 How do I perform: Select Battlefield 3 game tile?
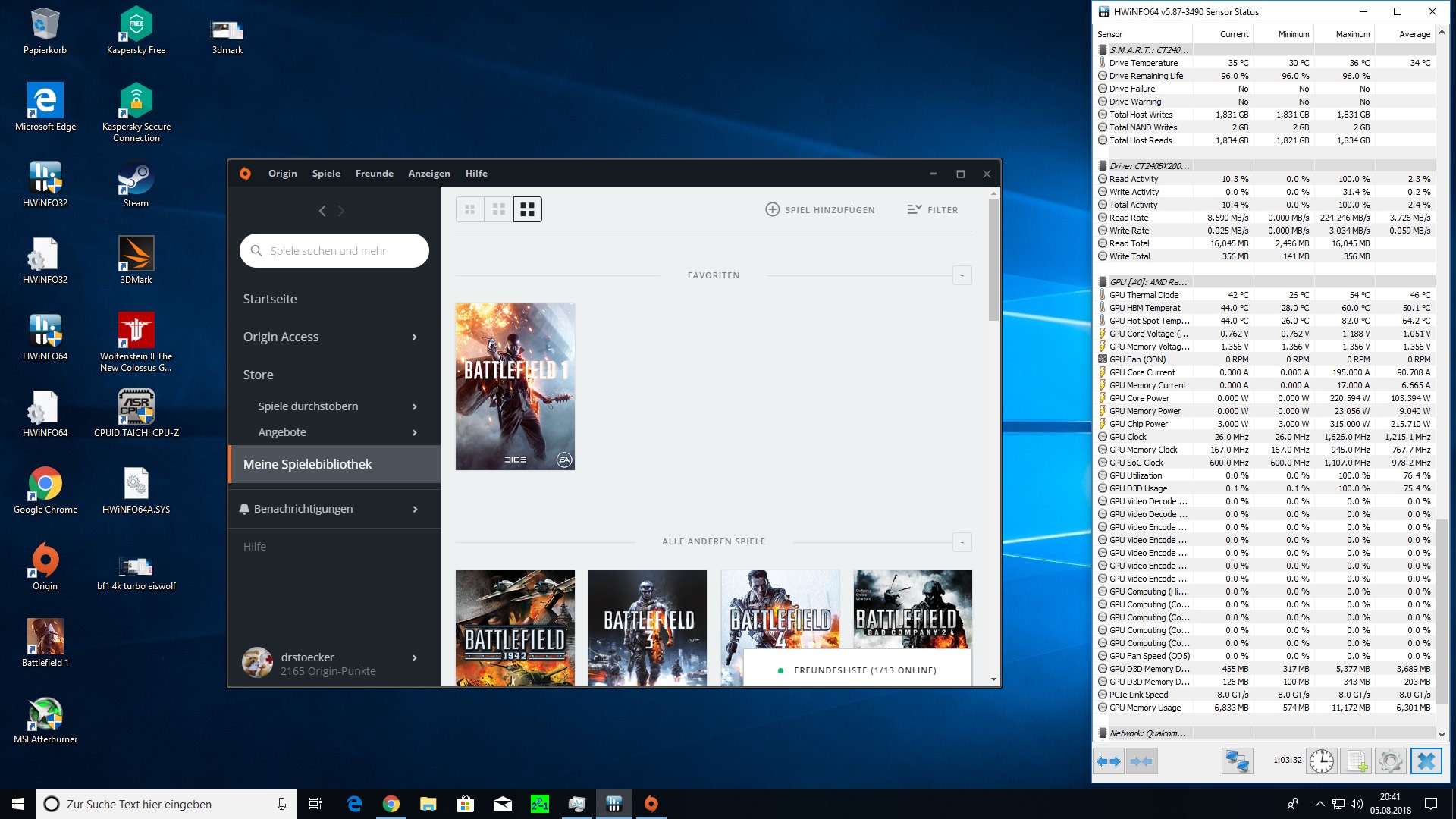tap(648, 628)
